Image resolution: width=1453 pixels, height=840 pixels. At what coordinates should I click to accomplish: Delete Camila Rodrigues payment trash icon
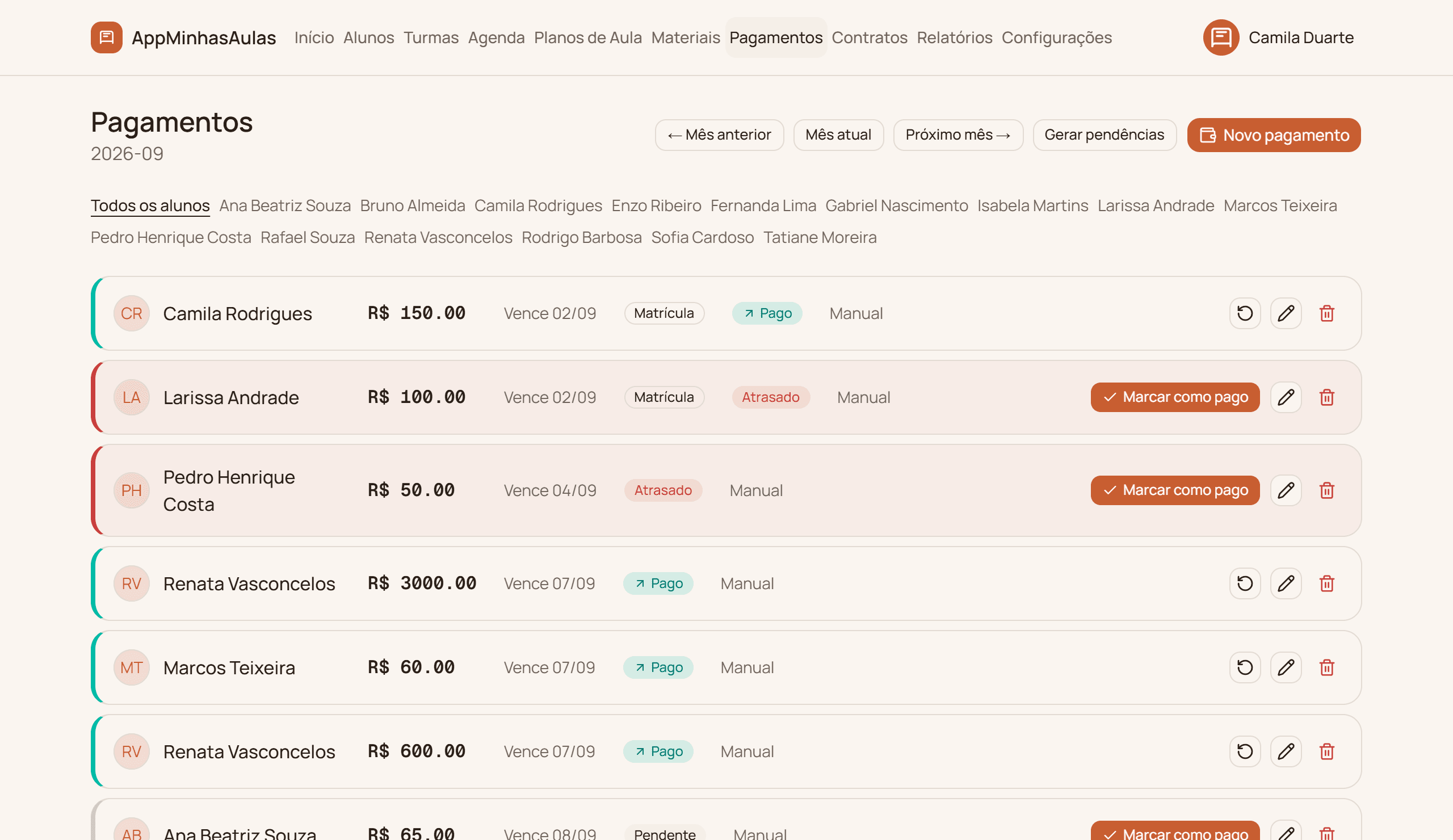[1327, 314]
